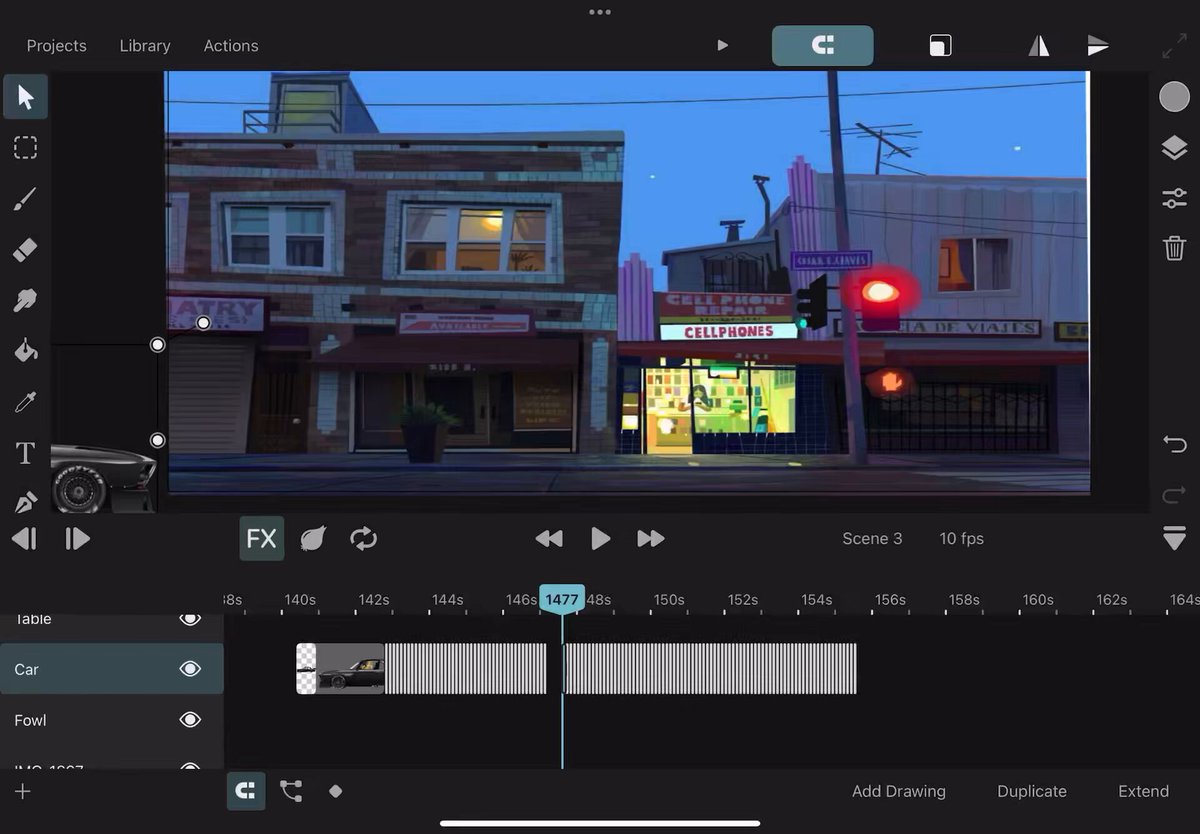Choose the eyedropper tool
1200x834 pixels.
(x=25, y=402)
